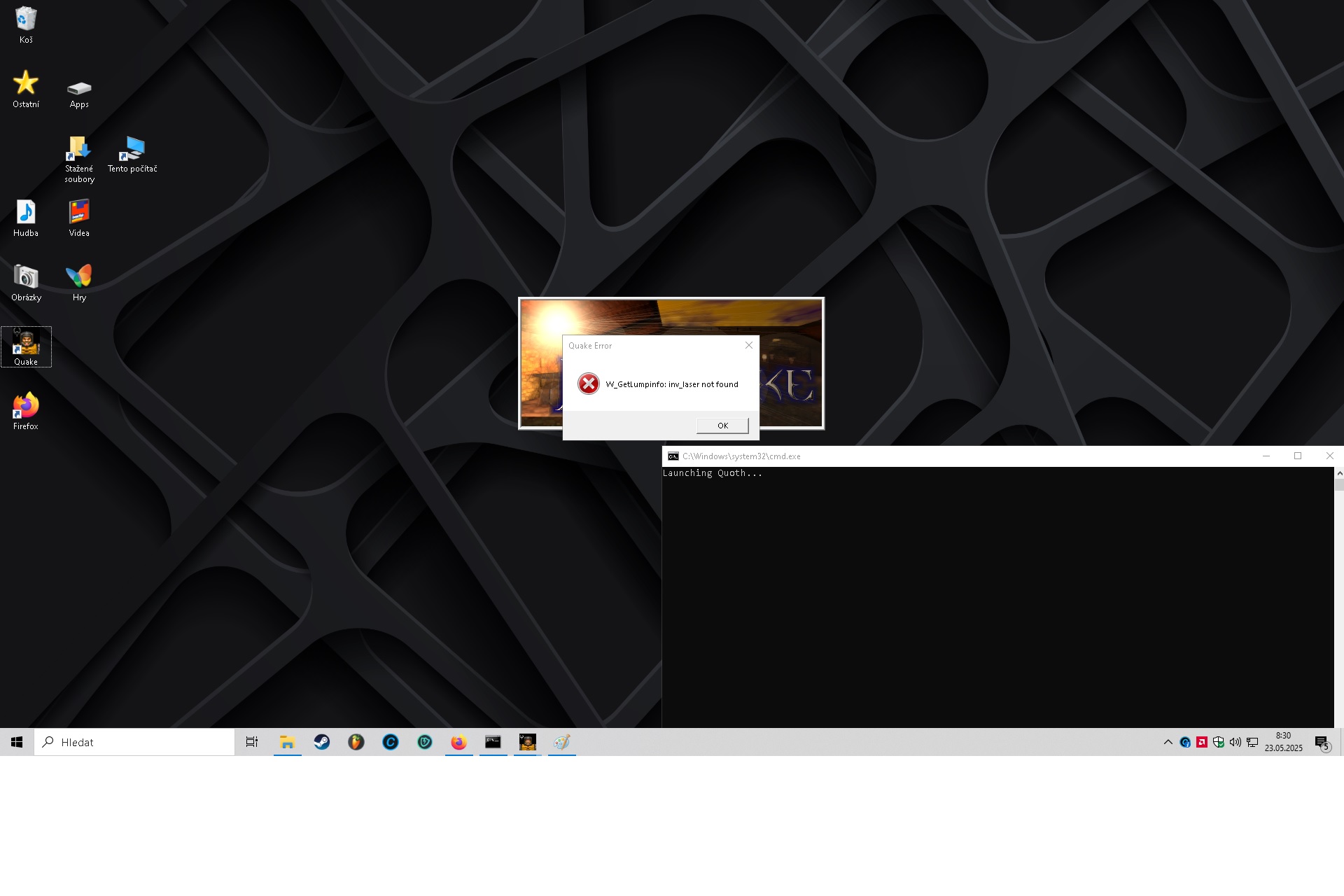
Task: Select the Obrázky camera desktop icon
Action: pyautogui.click(x=26, y=283)
